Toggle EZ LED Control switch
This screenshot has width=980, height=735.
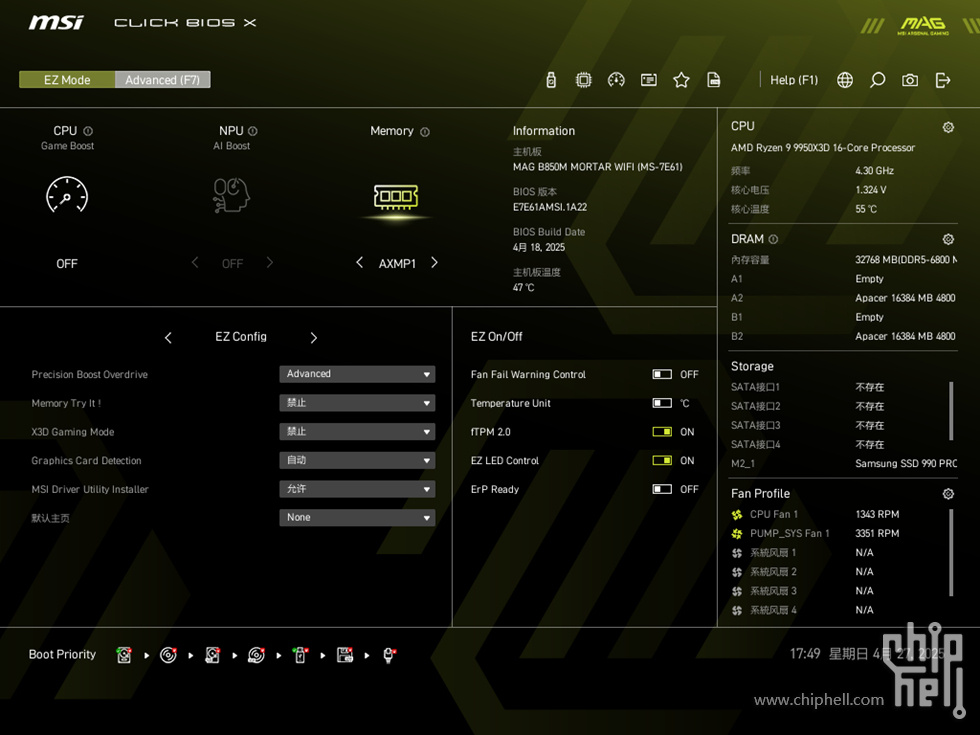[x=662, y=461]
